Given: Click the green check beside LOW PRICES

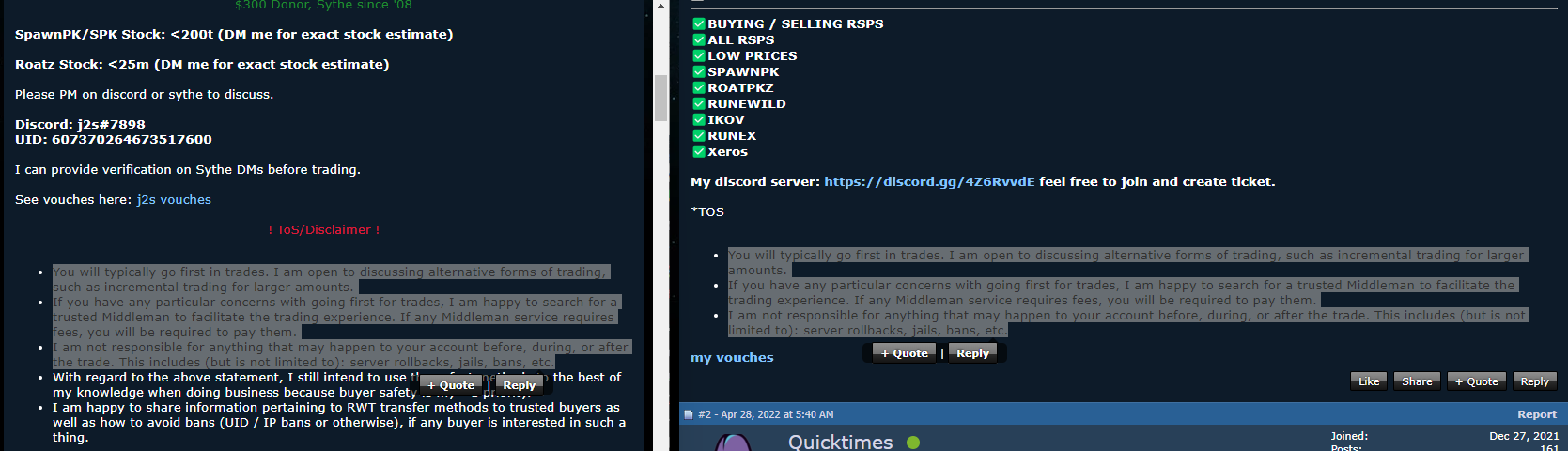Looking at the screenshot, I should 699,55.
